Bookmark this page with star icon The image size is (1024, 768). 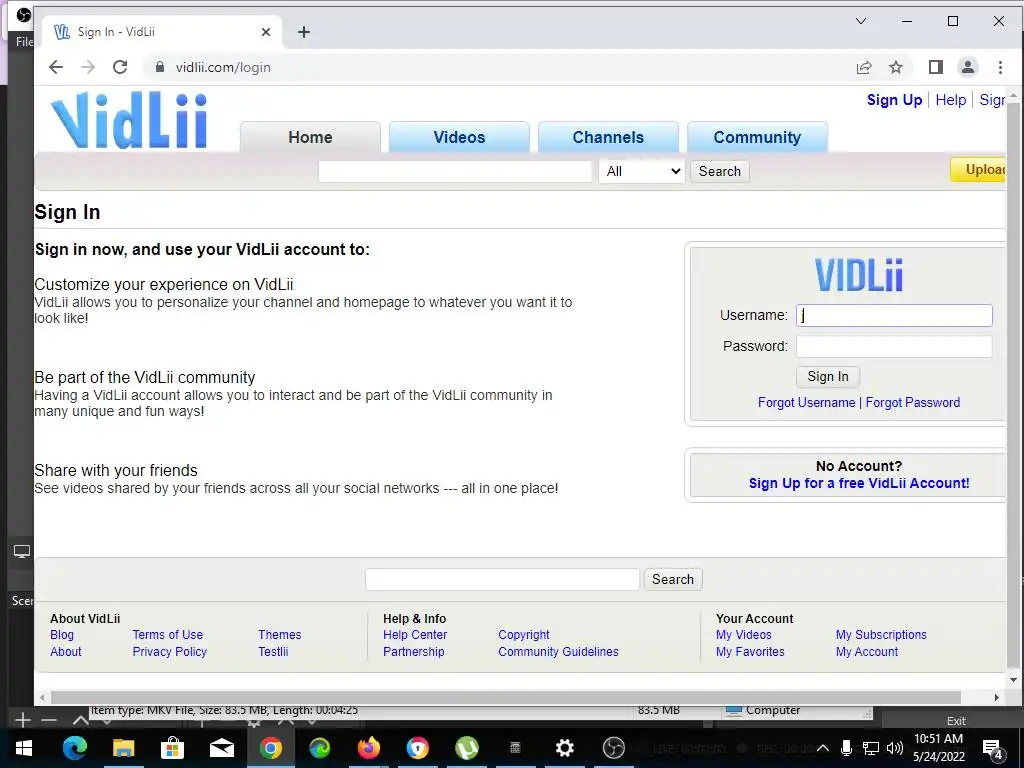pos(896,67)
